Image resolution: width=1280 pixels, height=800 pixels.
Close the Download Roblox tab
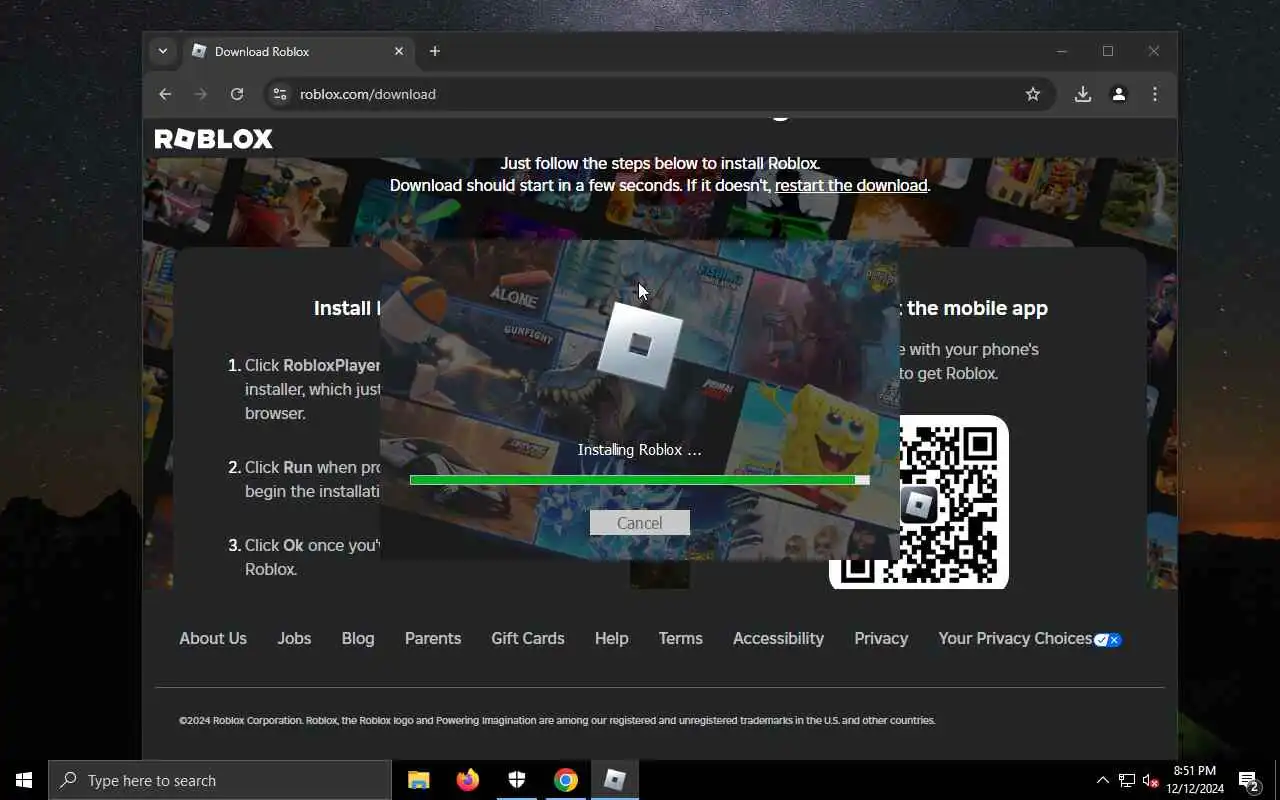coord(399,51)
